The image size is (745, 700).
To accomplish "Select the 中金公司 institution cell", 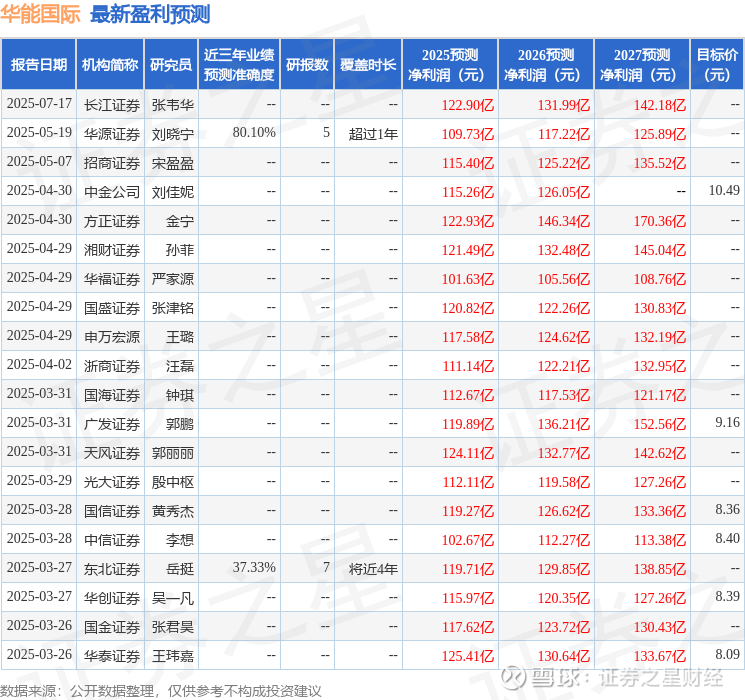I will 112,192.
